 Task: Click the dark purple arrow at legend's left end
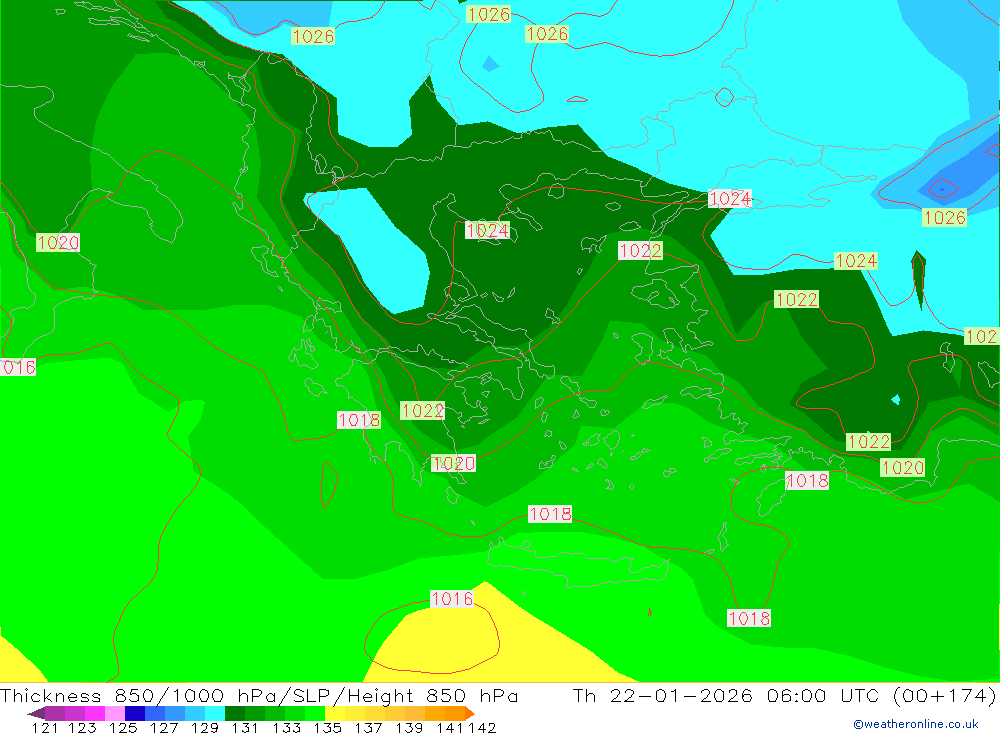tap(36, 713)
